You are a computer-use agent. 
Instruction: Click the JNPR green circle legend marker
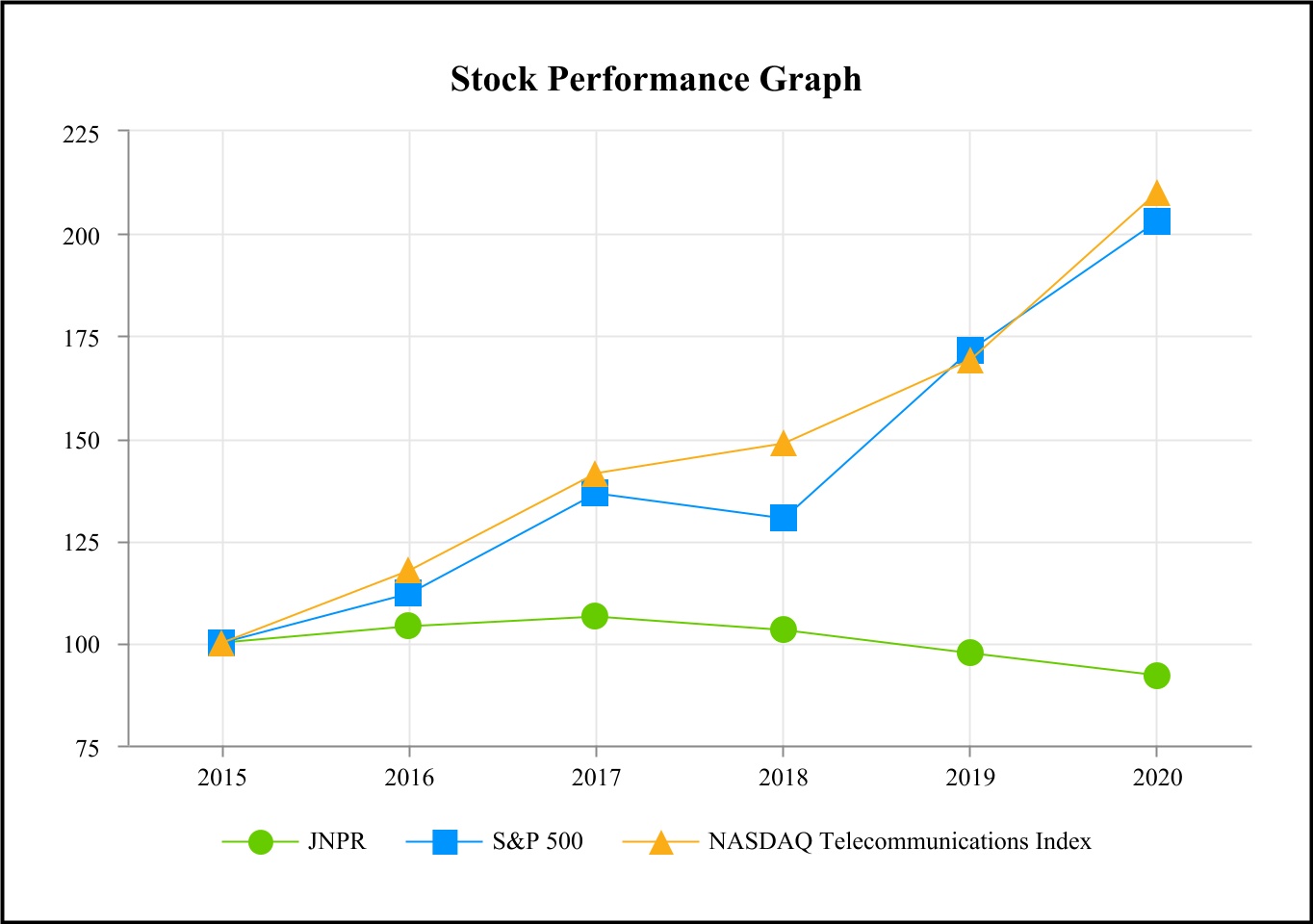pyautogui.click(x=260, y=842)
